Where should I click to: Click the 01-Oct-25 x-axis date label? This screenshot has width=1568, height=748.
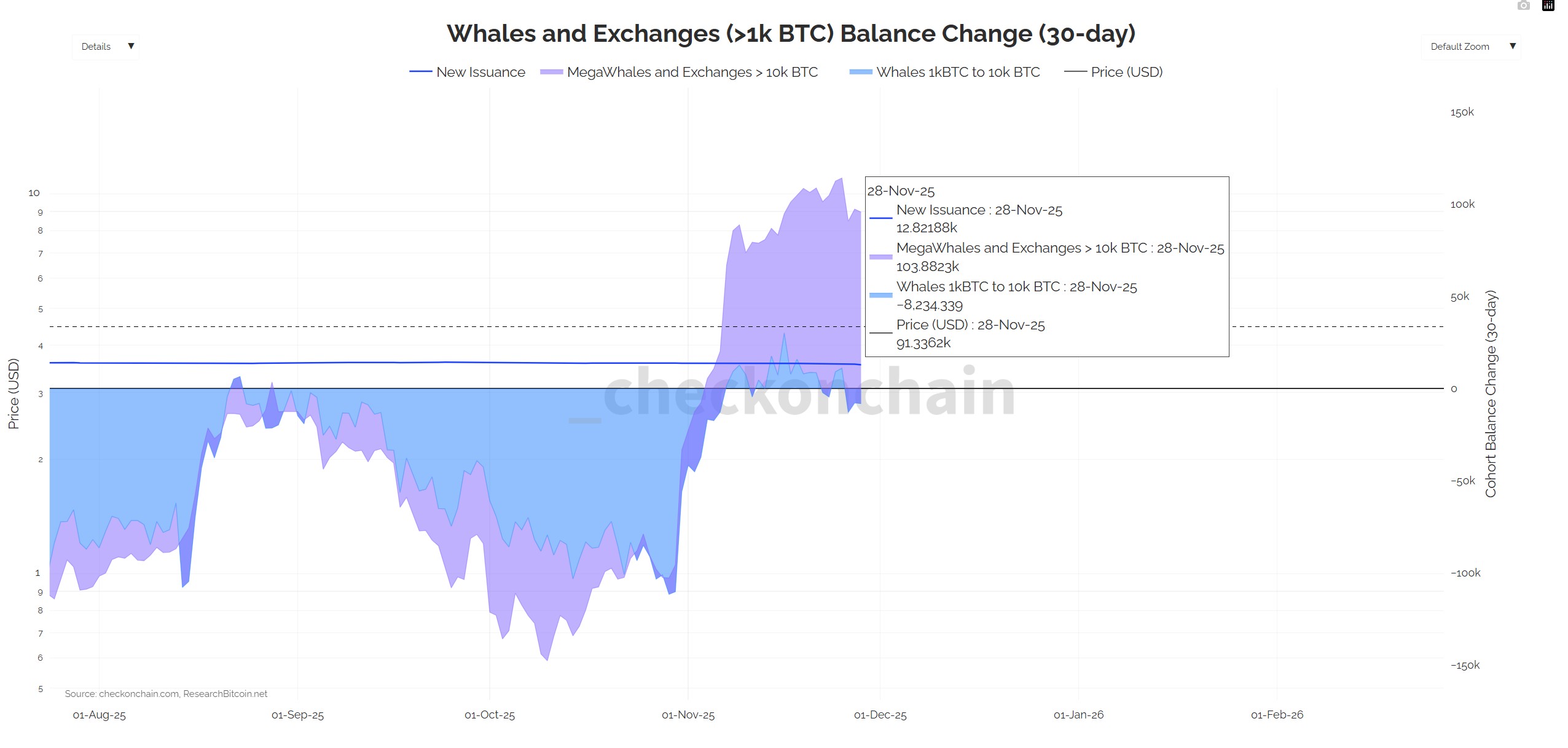[x=489, y=715]
